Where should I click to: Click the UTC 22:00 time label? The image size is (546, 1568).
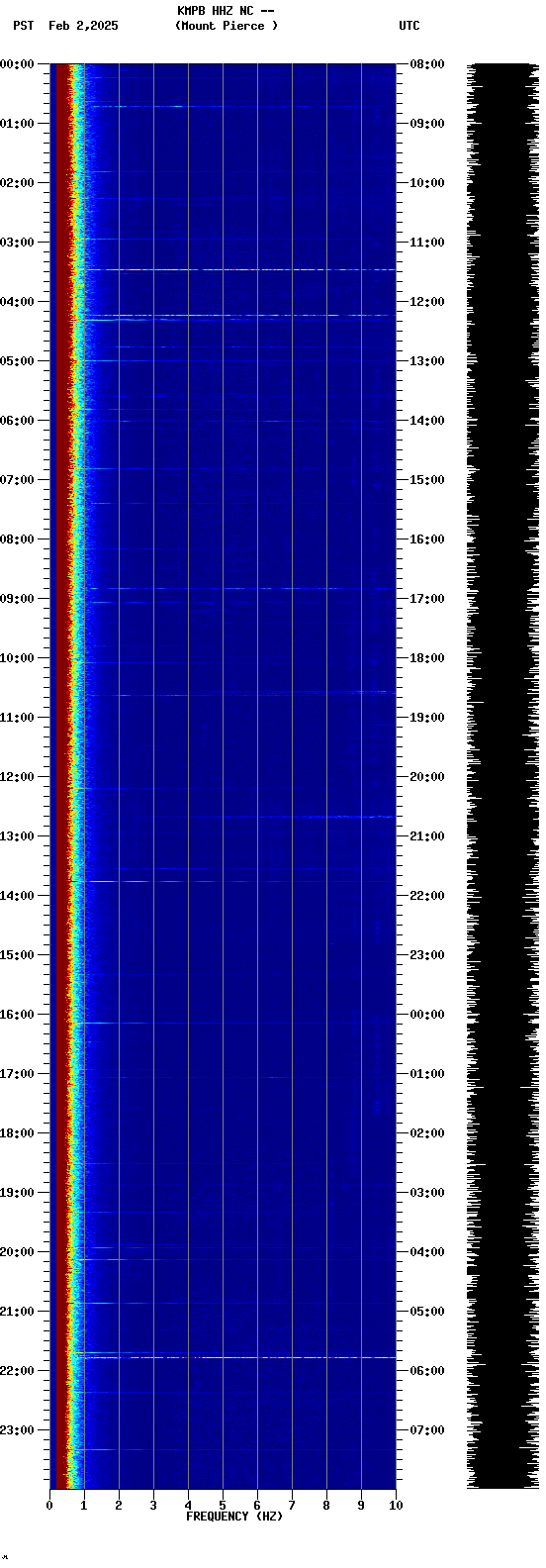pos(427,896)
